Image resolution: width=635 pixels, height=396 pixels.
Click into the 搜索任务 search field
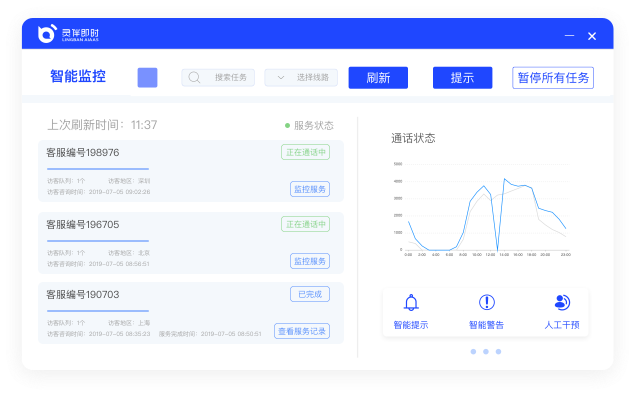[x=218, y=77]
